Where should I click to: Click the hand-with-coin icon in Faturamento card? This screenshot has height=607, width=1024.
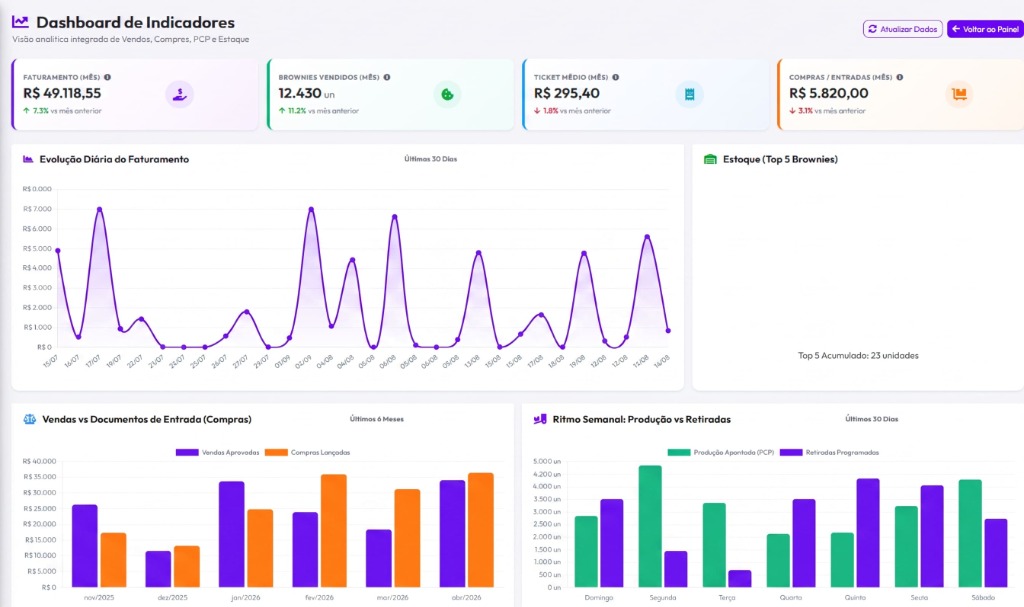point(179,95)
